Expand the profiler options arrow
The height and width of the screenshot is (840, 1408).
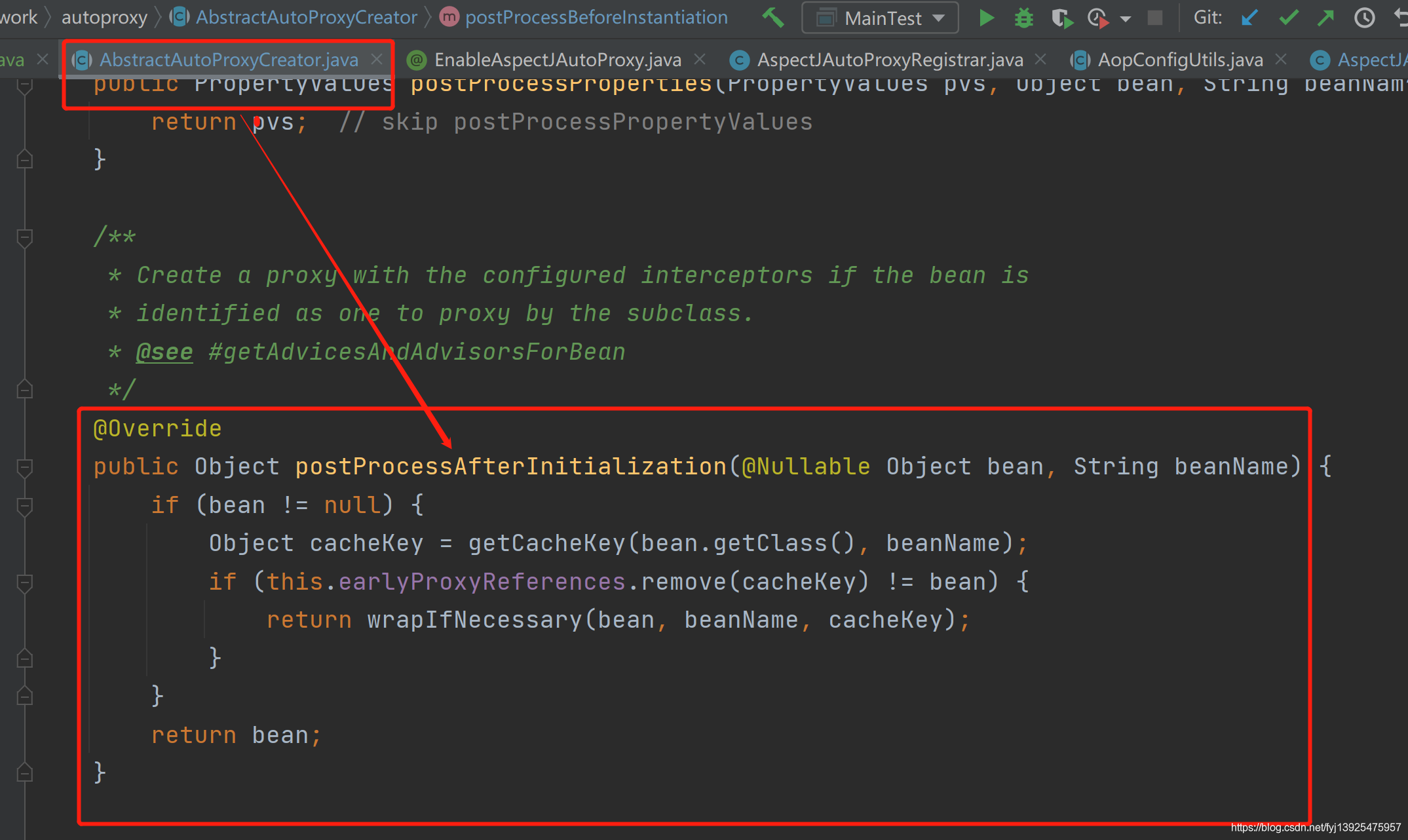[x=1126, y=19]
